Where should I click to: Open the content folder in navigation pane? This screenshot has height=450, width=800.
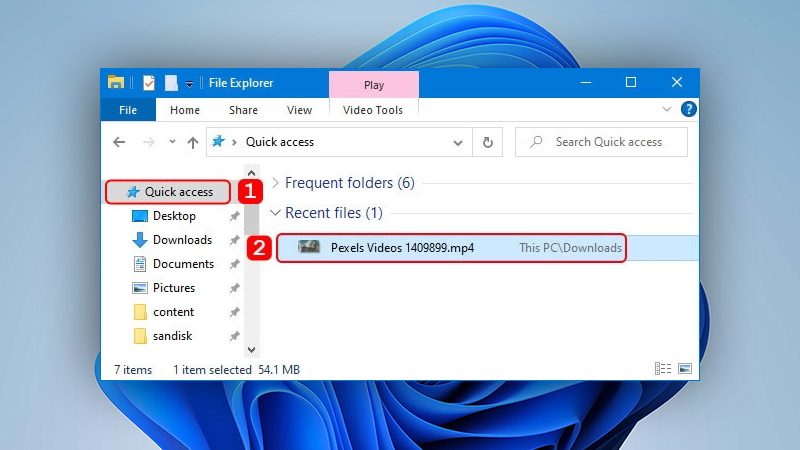[x=173, y=312]
